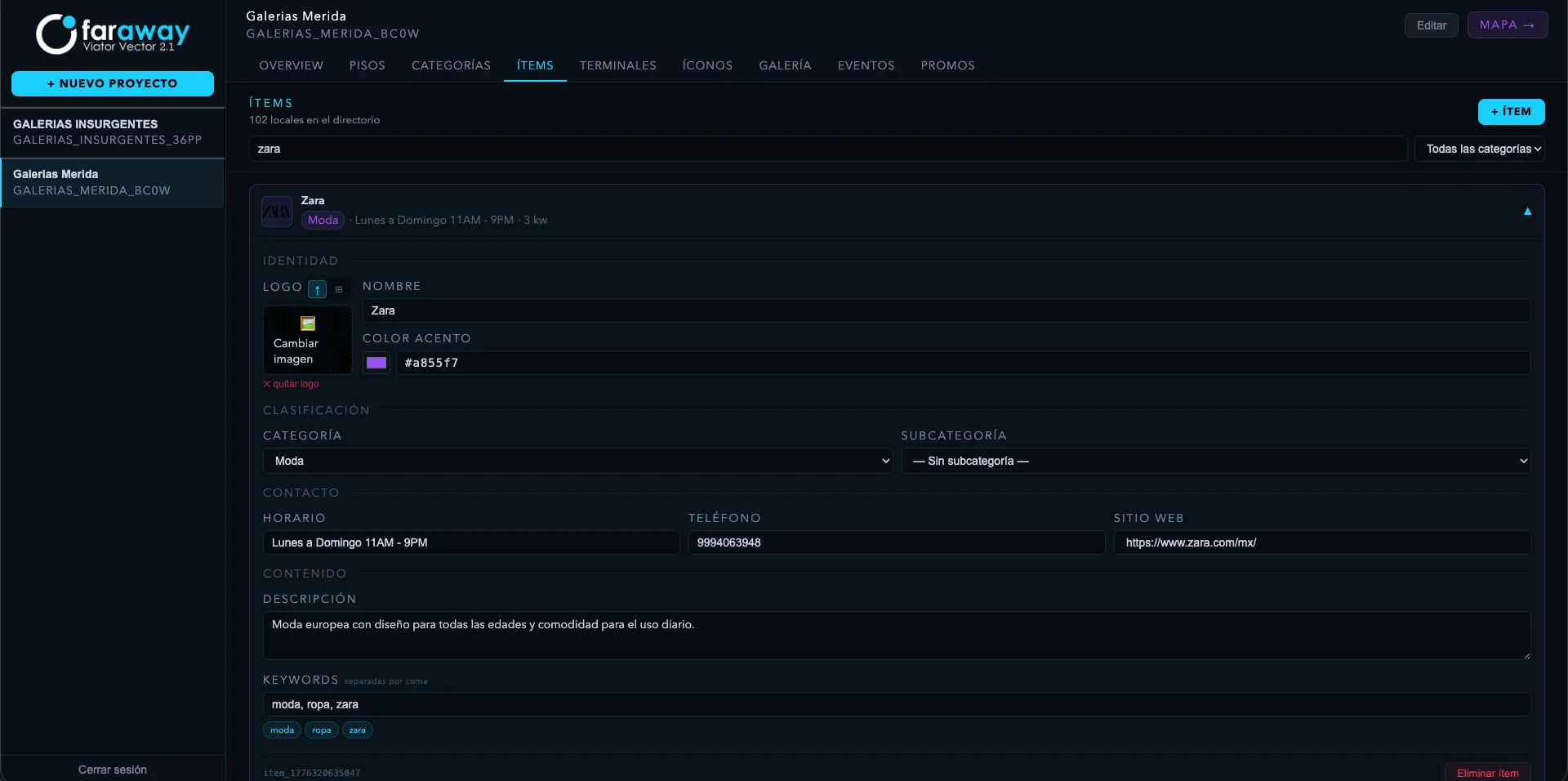This screenshot has width=1568, height=781.
Task: Click the Eliminar ítem button
Action: 1488,773
